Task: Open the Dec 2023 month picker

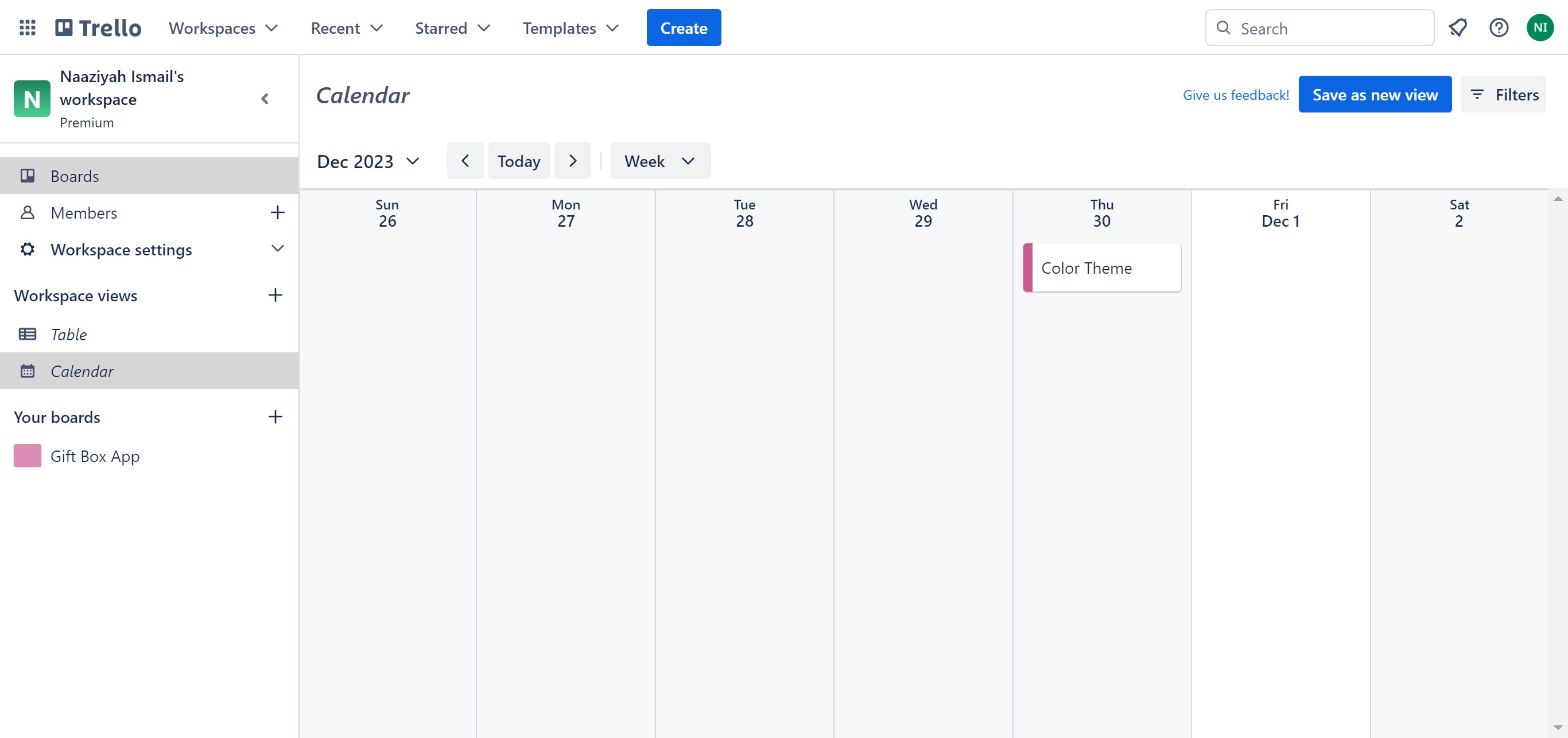Action: [368, 161]
